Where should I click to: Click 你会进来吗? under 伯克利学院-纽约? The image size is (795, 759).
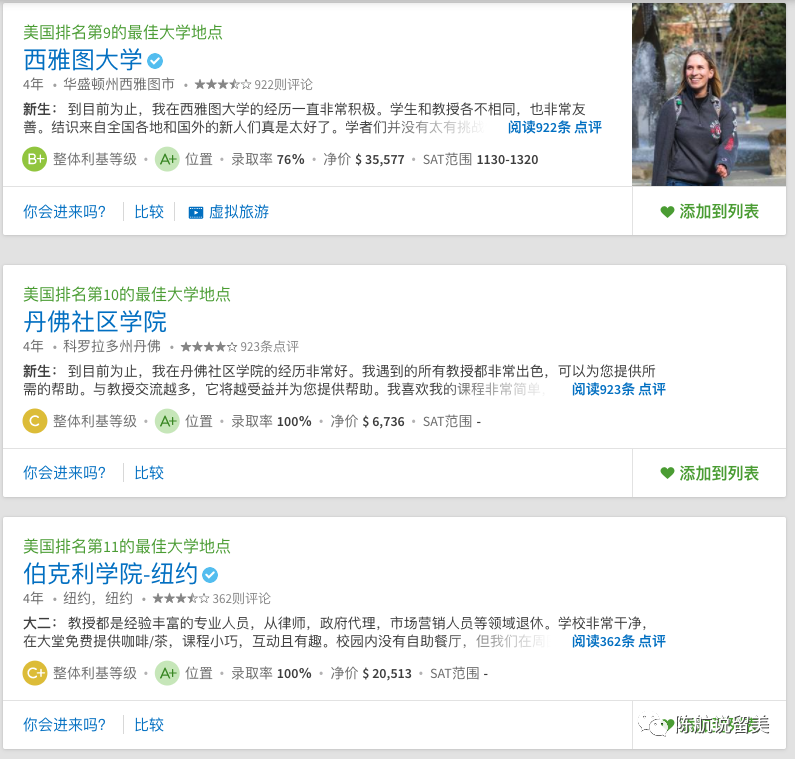64,725
